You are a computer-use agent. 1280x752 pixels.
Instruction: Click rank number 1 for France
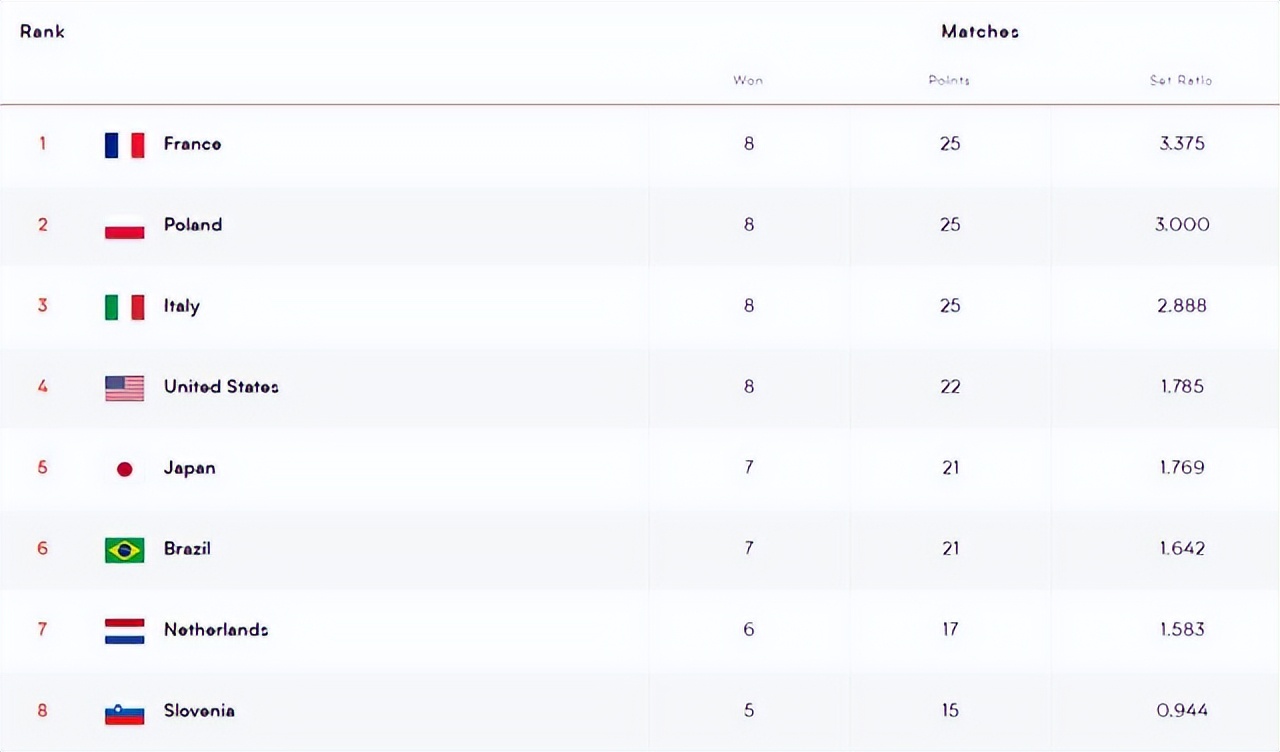tap(42, 144)
